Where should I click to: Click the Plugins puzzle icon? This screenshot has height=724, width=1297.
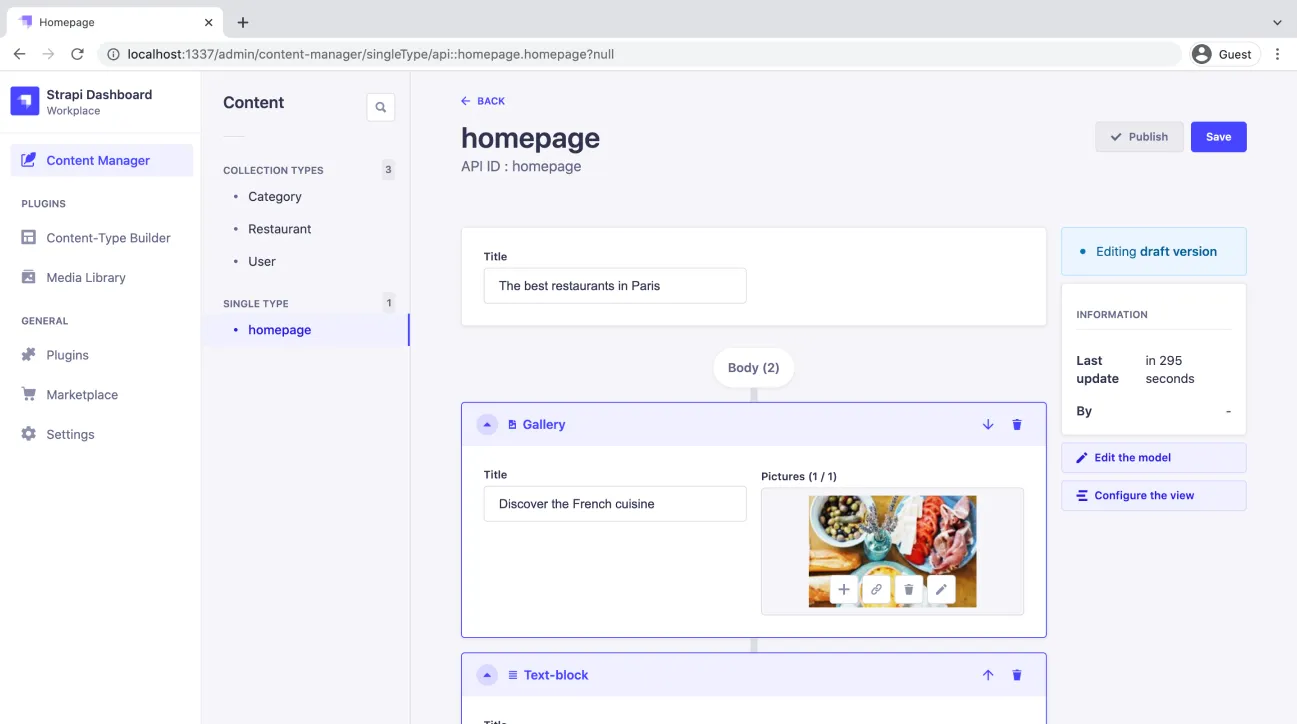[28, 355]
